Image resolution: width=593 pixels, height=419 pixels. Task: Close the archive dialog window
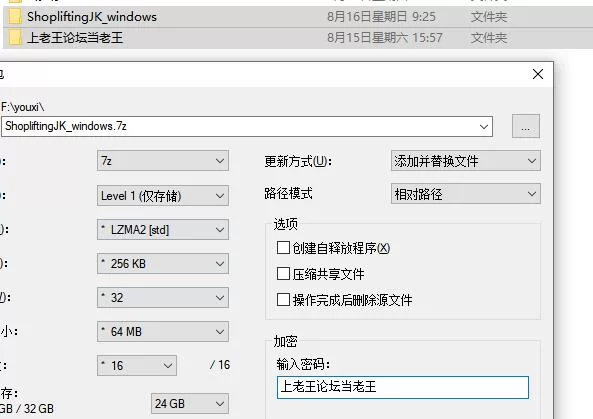point(538,74)
